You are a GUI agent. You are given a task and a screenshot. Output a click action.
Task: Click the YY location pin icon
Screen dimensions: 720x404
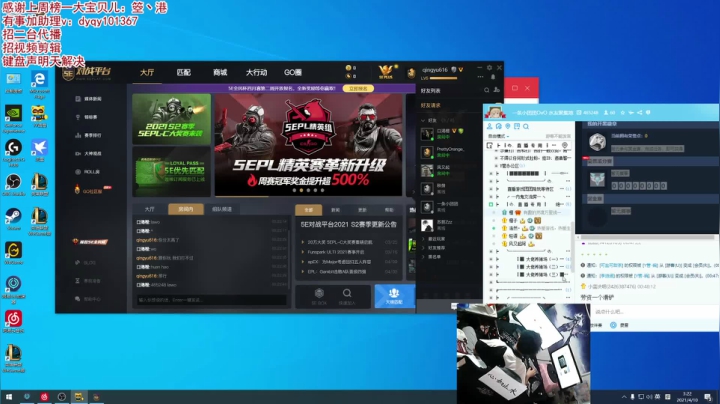[507, 126]
